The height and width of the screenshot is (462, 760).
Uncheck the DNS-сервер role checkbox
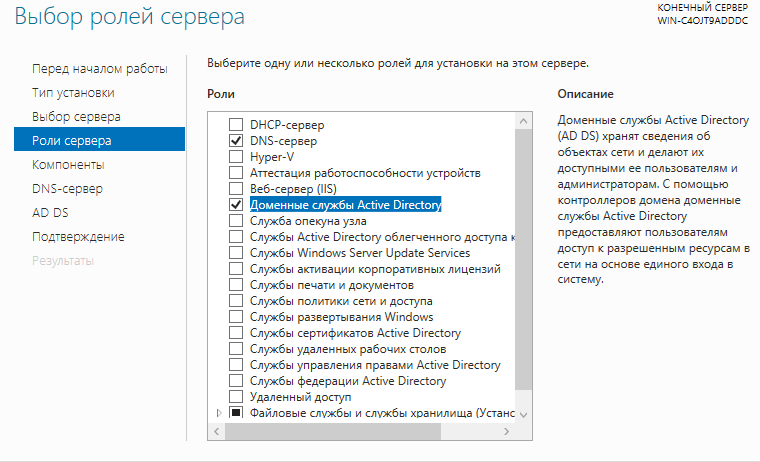pos(236,141)
